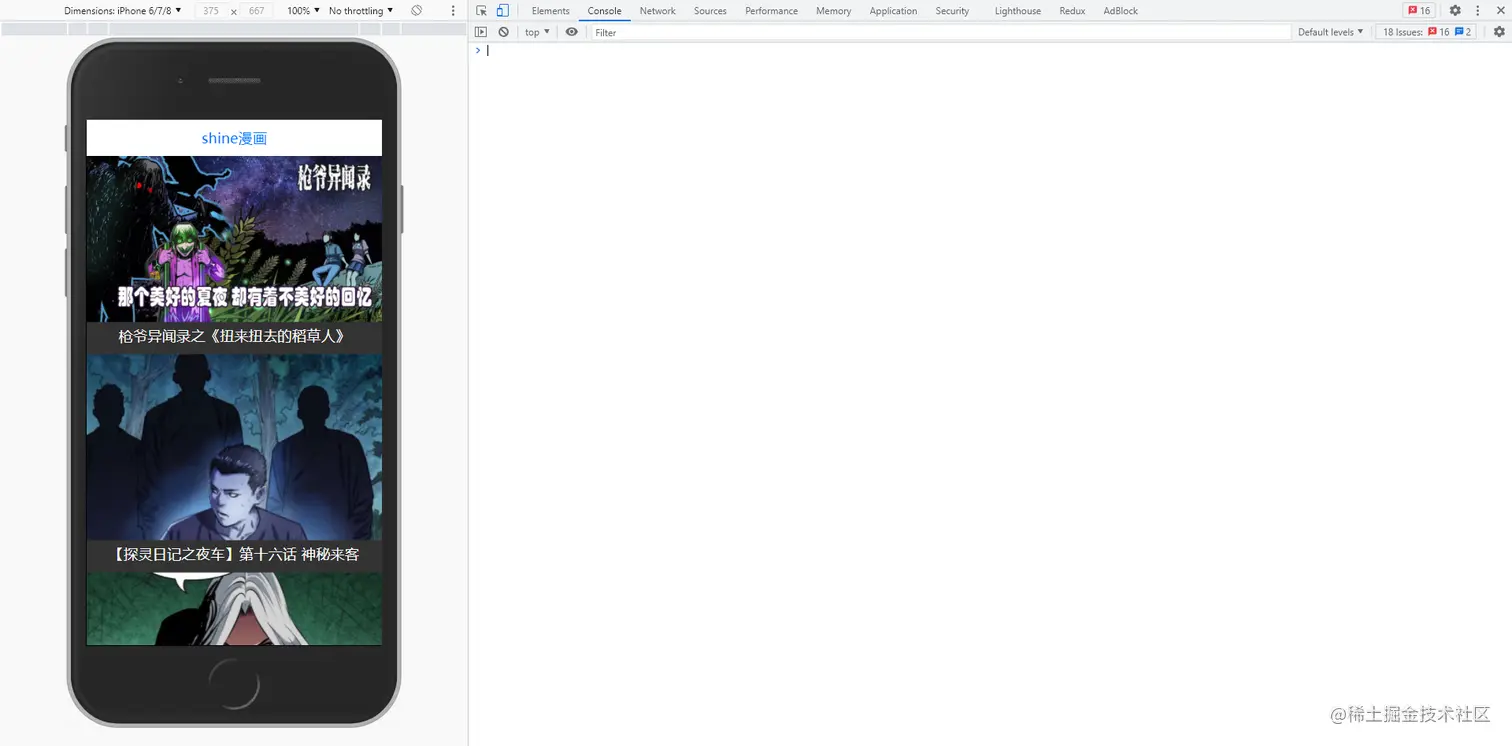Click the title 【探灵日记之夜车】第十六话 神秘来客

234,554
